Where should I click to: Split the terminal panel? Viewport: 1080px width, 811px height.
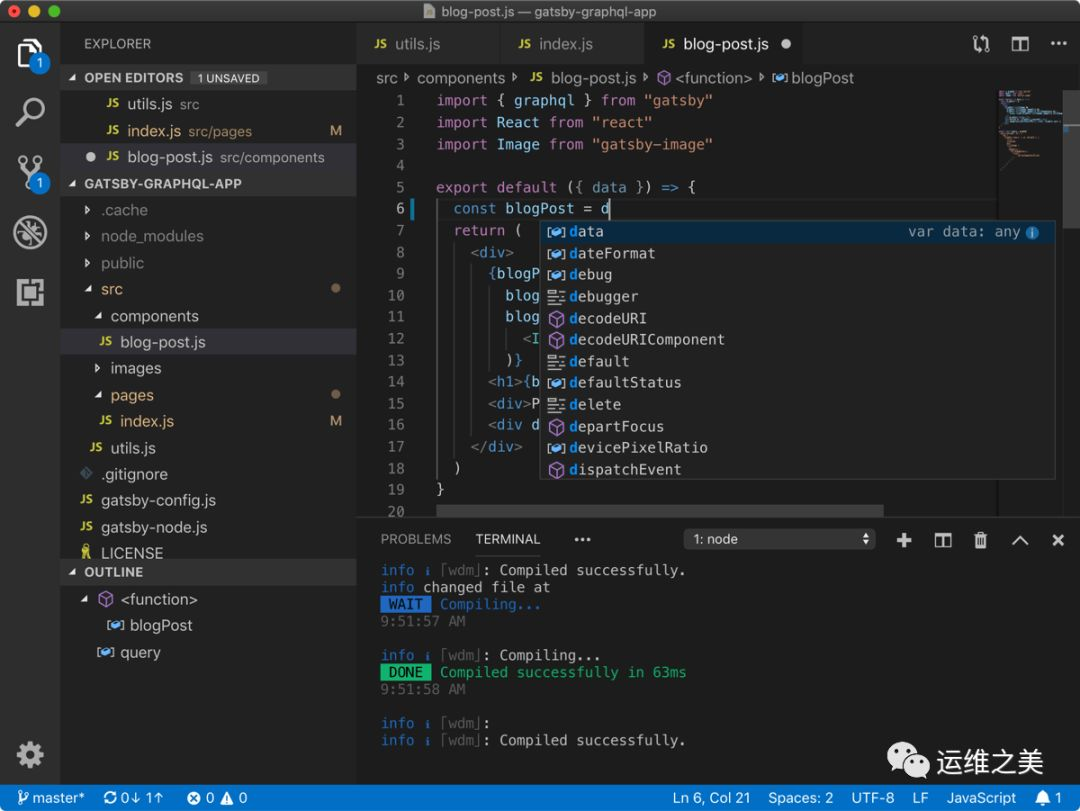click(x=942, y=540)
